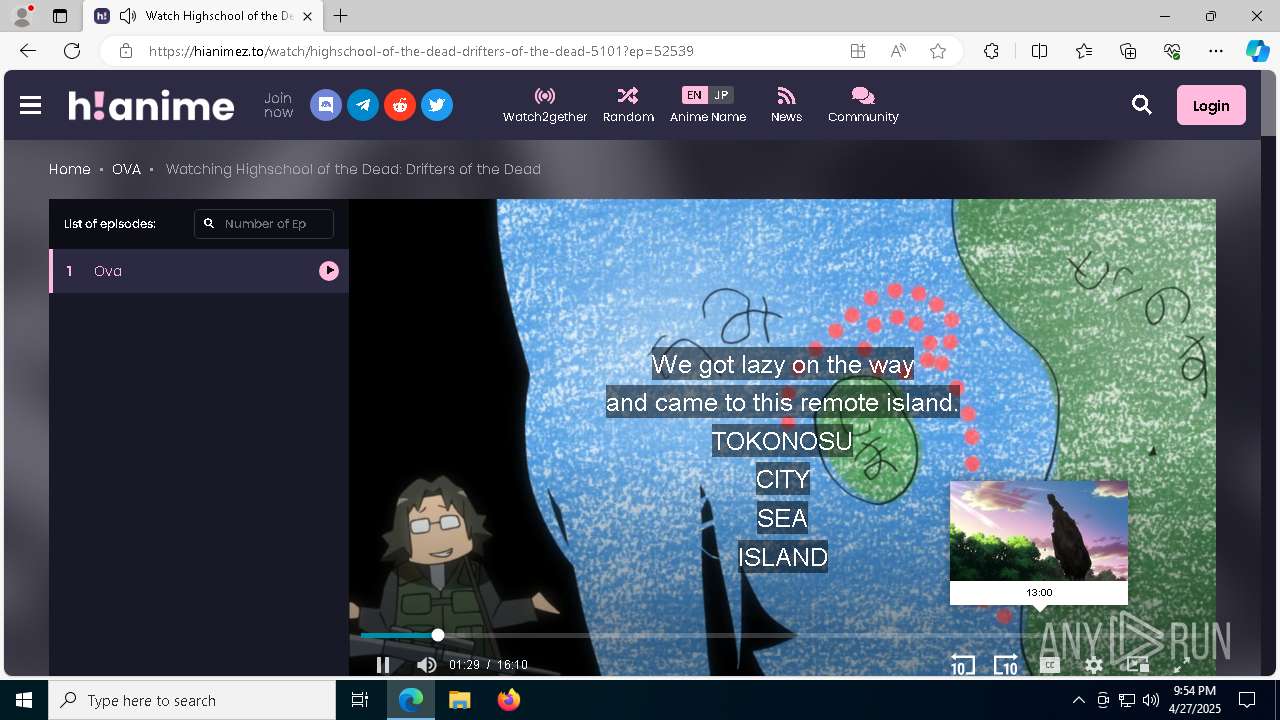The image size is (1280, 720).
Task: Open the Edge profile icon
Action: [x=22, y=16]
